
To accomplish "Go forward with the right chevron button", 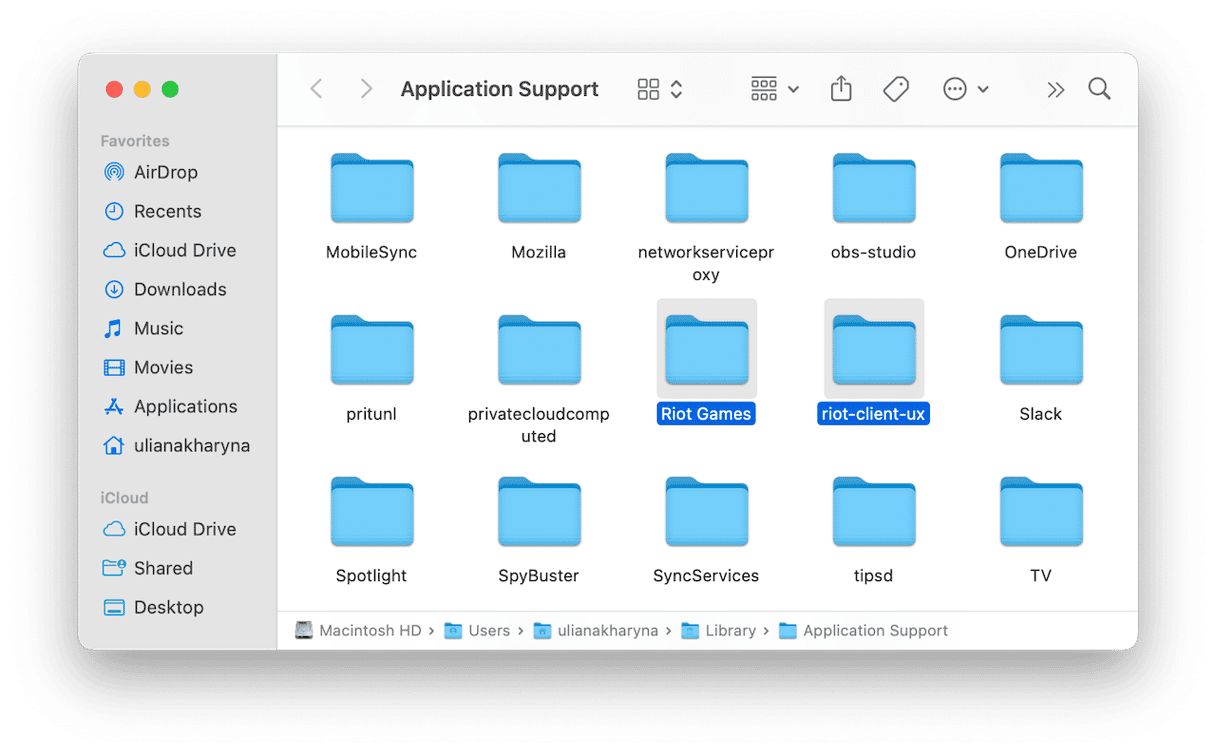I will (x=366, y=89).
